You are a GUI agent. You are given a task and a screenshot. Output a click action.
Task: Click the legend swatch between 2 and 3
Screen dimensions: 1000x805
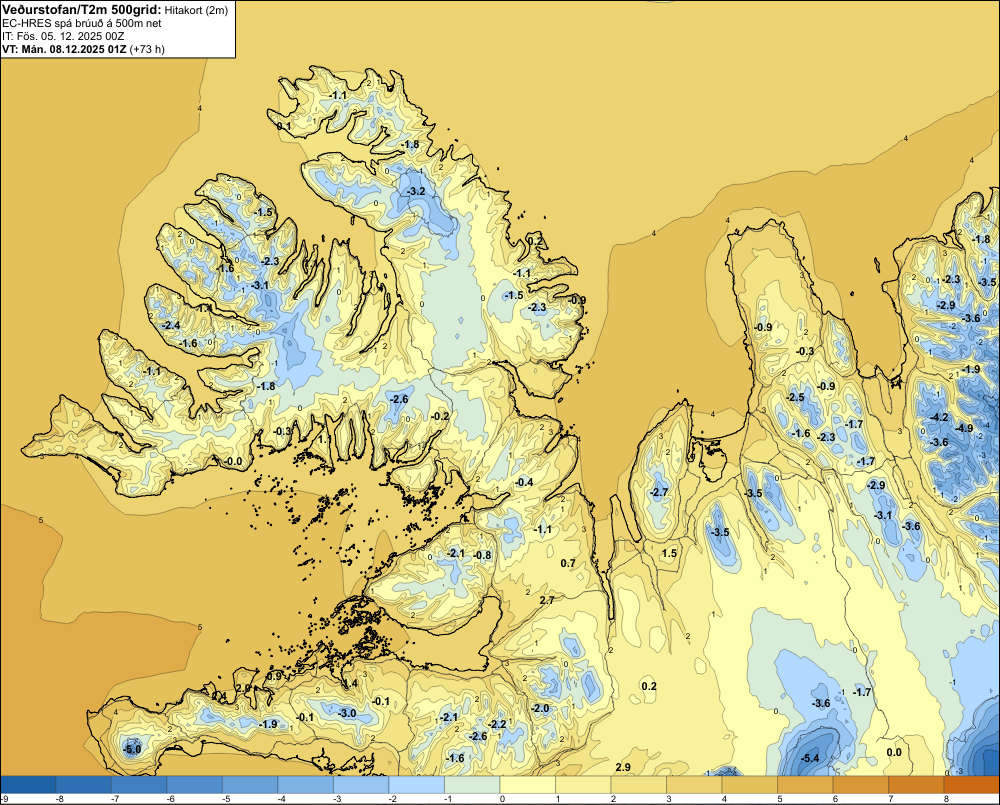[639, 784]
